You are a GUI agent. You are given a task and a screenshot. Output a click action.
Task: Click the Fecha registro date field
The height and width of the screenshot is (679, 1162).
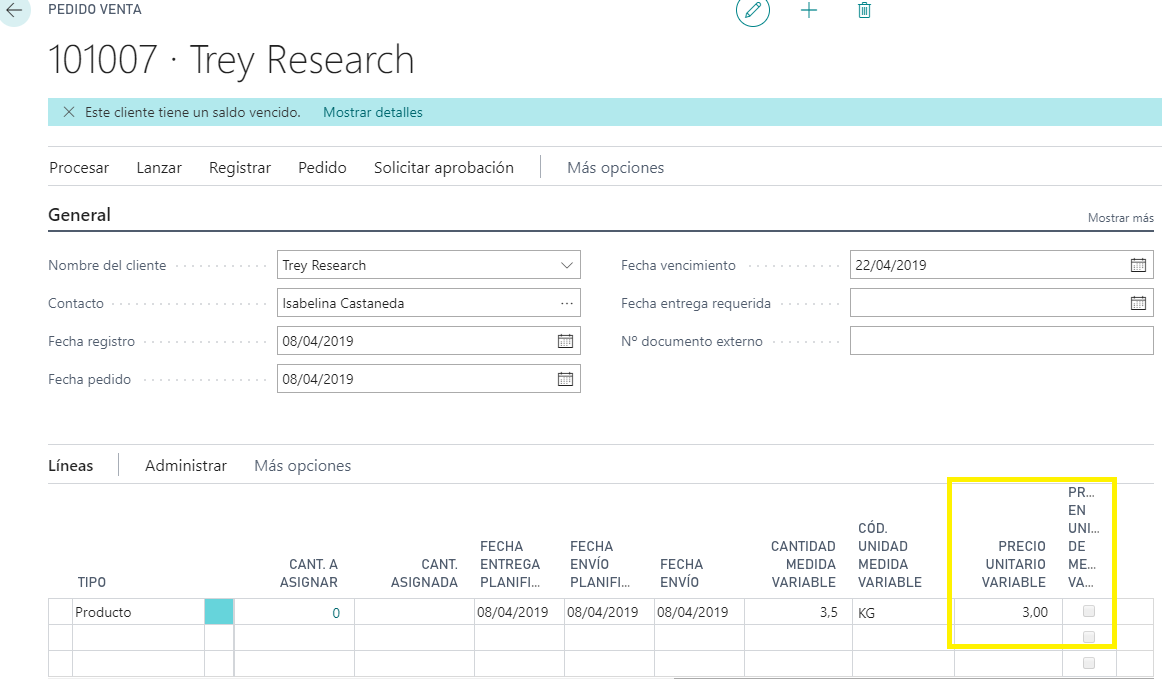[x=428, y=341]
